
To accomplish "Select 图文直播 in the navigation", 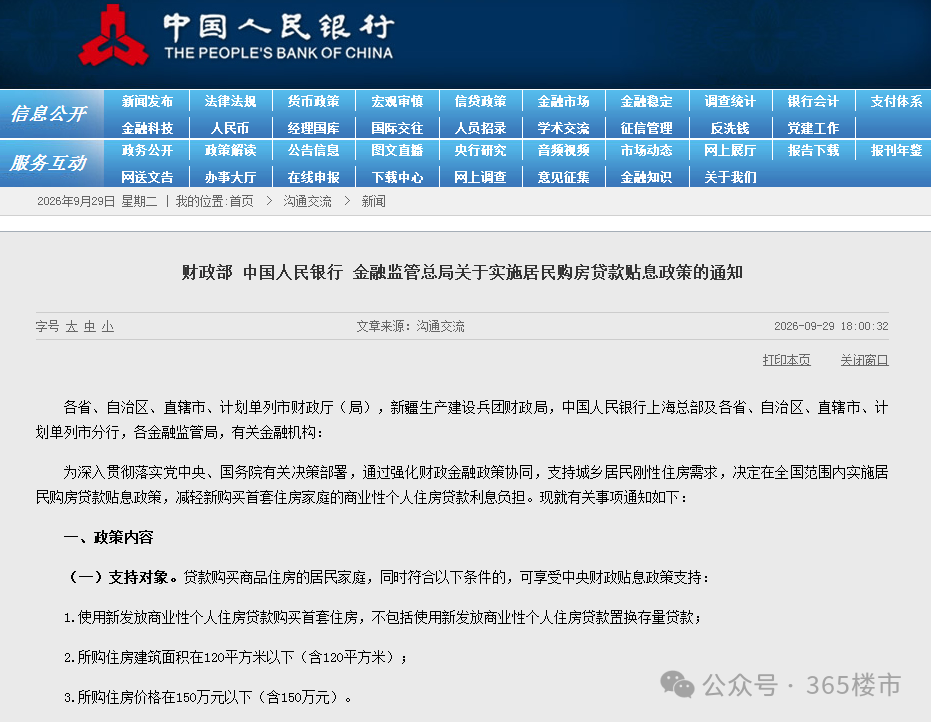I will tap(397, 151).
